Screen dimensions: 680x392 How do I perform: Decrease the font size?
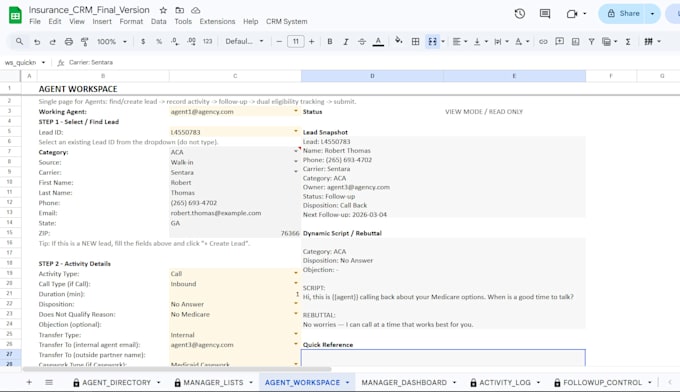click(x=279, y=42)
